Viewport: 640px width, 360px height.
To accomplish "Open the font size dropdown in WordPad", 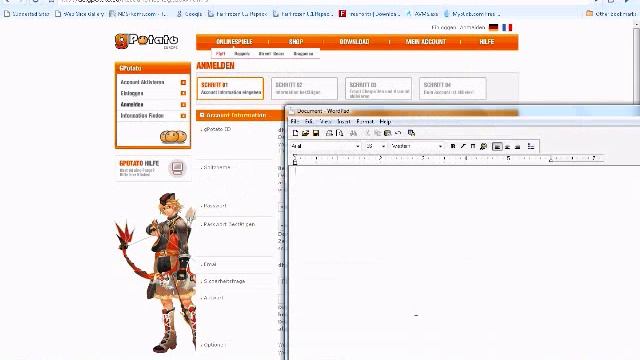I will pos(383,146).
